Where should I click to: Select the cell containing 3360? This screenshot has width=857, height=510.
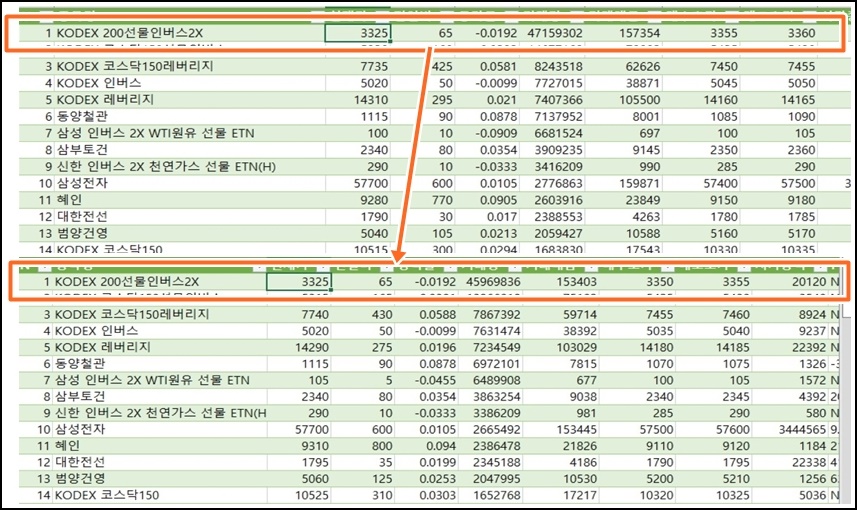click(778, 33)
